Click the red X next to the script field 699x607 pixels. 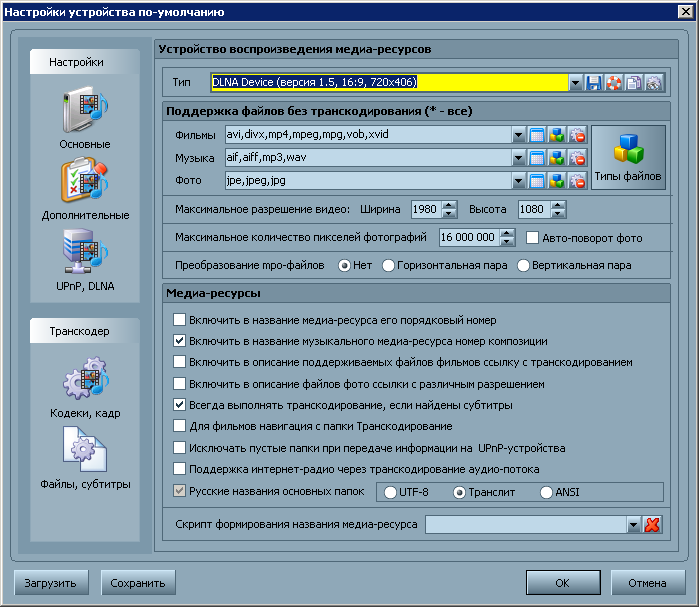[x=652, y=525]
